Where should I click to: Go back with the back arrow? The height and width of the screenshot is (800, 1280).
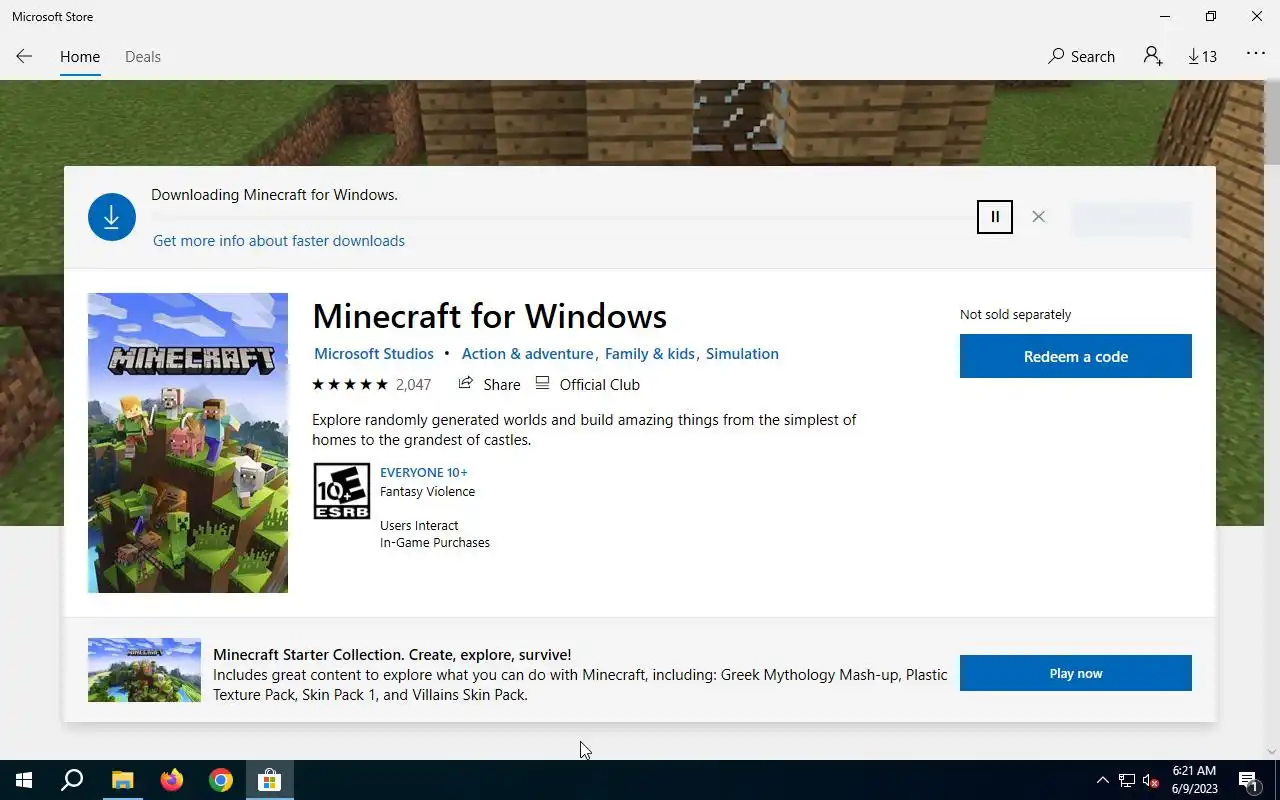point(24,57)
